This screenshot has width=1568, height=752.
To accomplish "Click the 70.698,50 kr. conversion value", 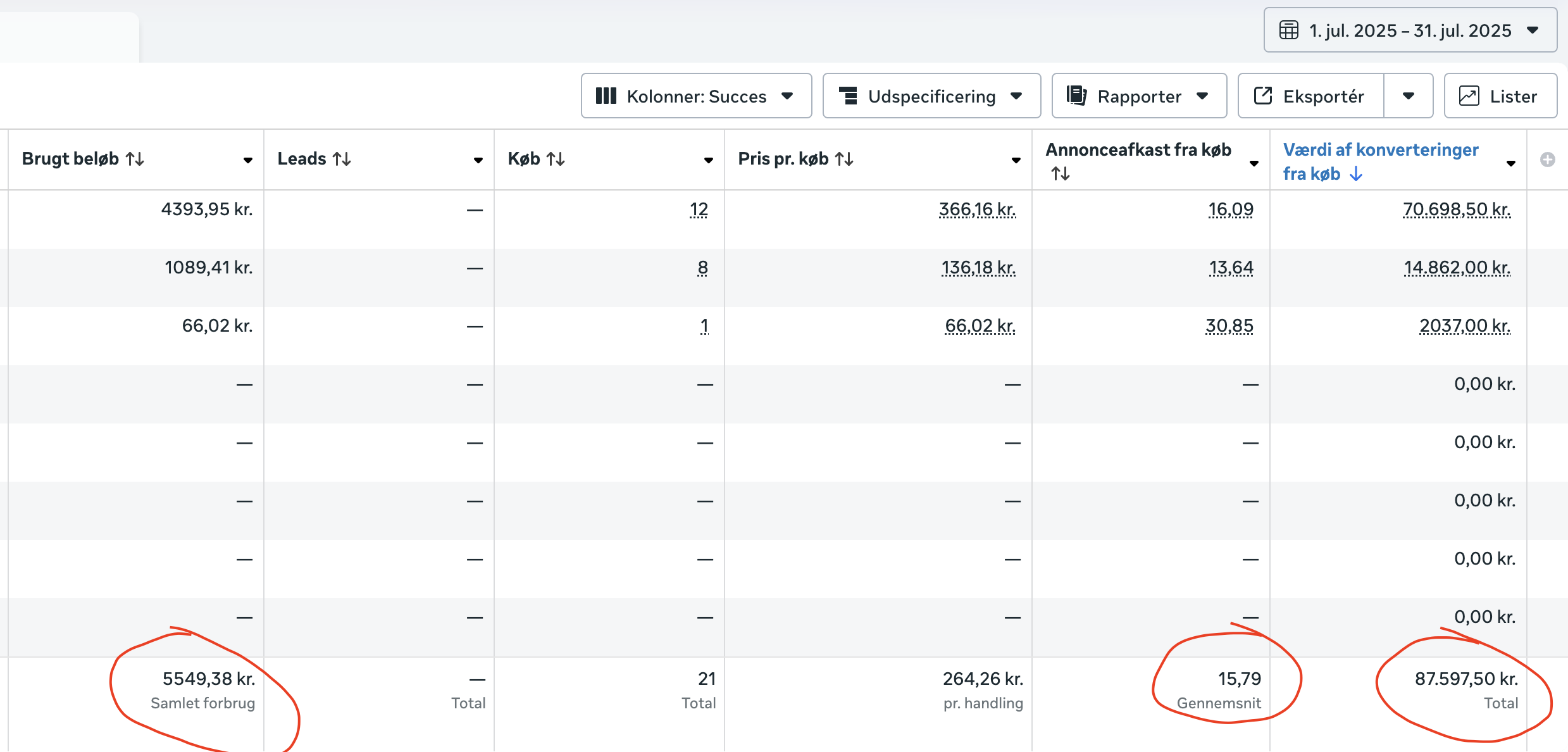I will click(x=1456, y=210).
